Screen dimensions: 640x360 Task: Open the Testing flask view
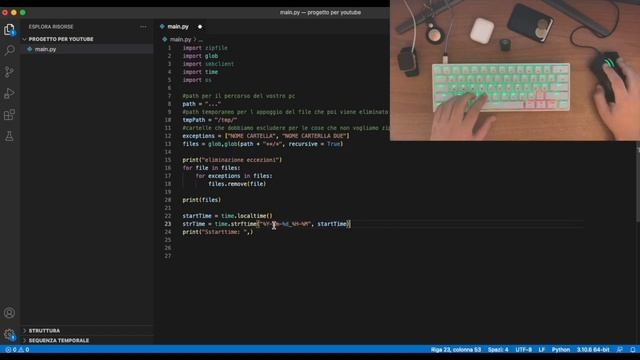tap(9, 136)
